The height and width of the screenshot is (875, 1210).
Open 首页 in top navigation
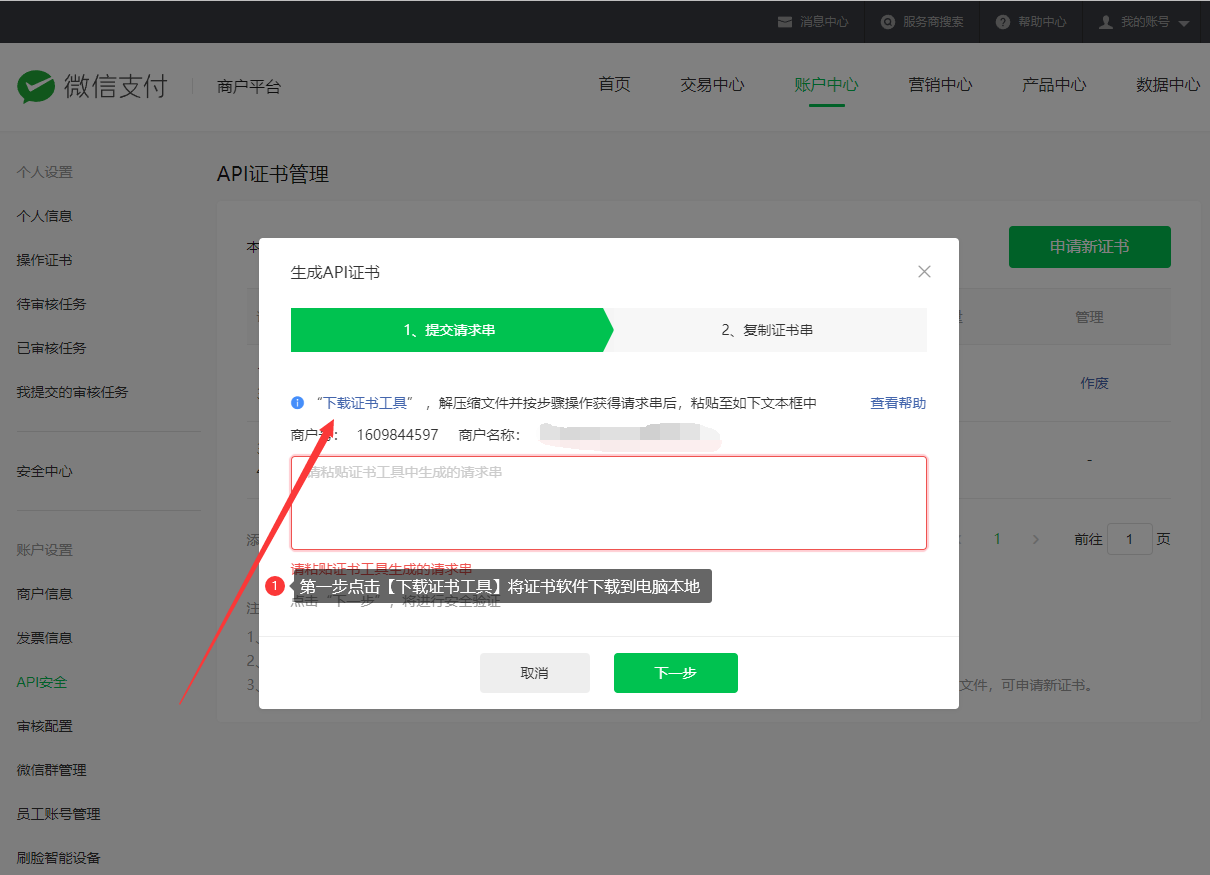(615, 85)
